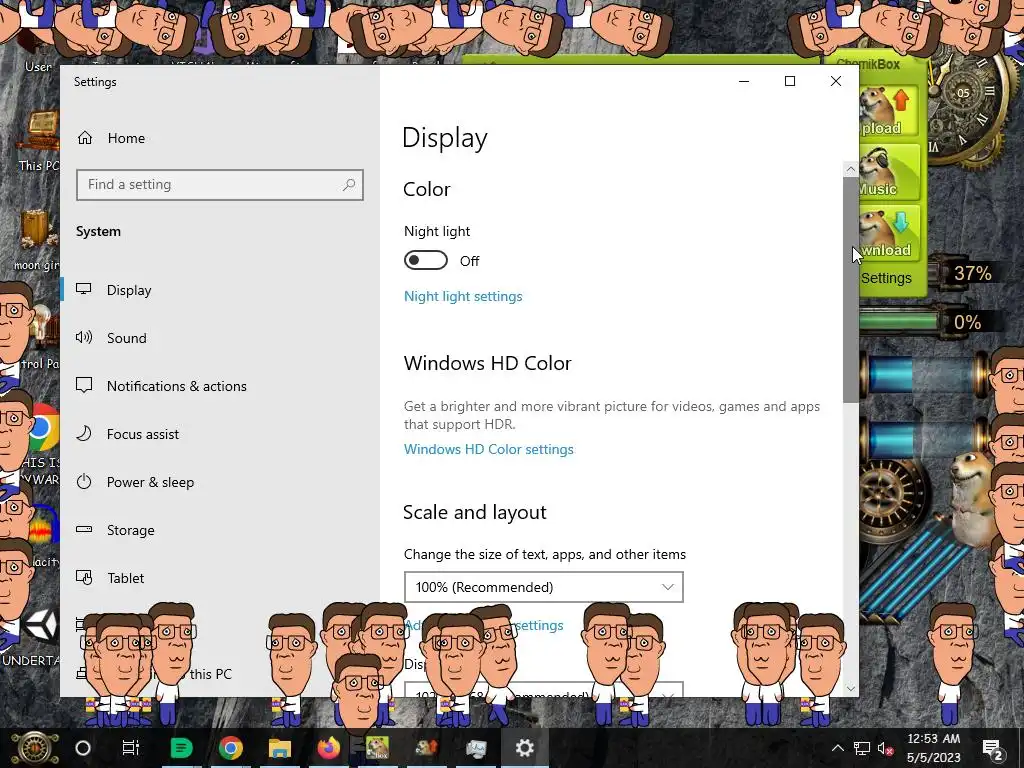This screenshot has width=1024, height=768.
Task: Maximize the Settings window
Action: point(790,81)
